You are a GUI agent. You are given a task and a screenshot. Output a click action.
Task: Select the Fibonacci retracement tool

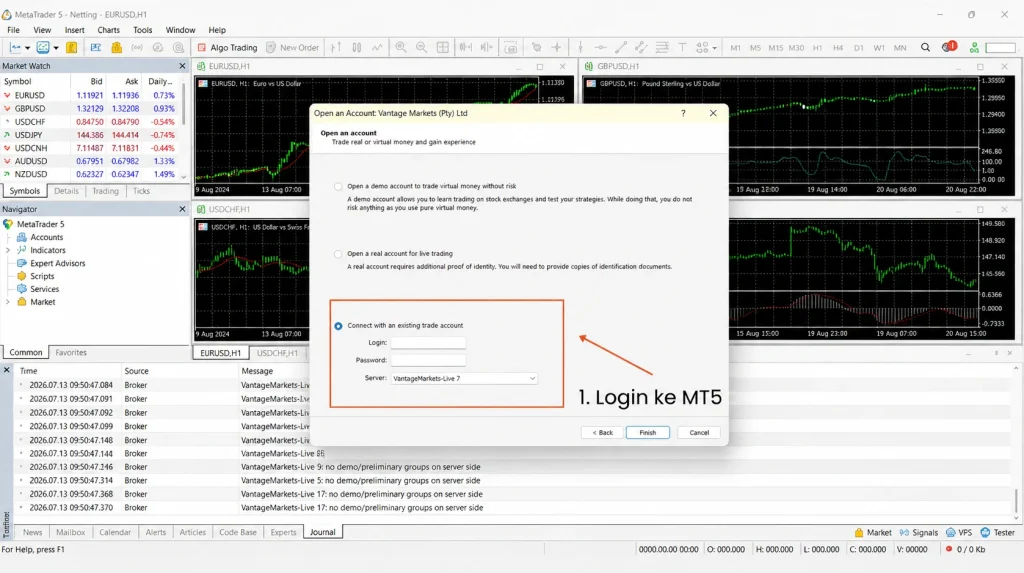tap(662, 48)
